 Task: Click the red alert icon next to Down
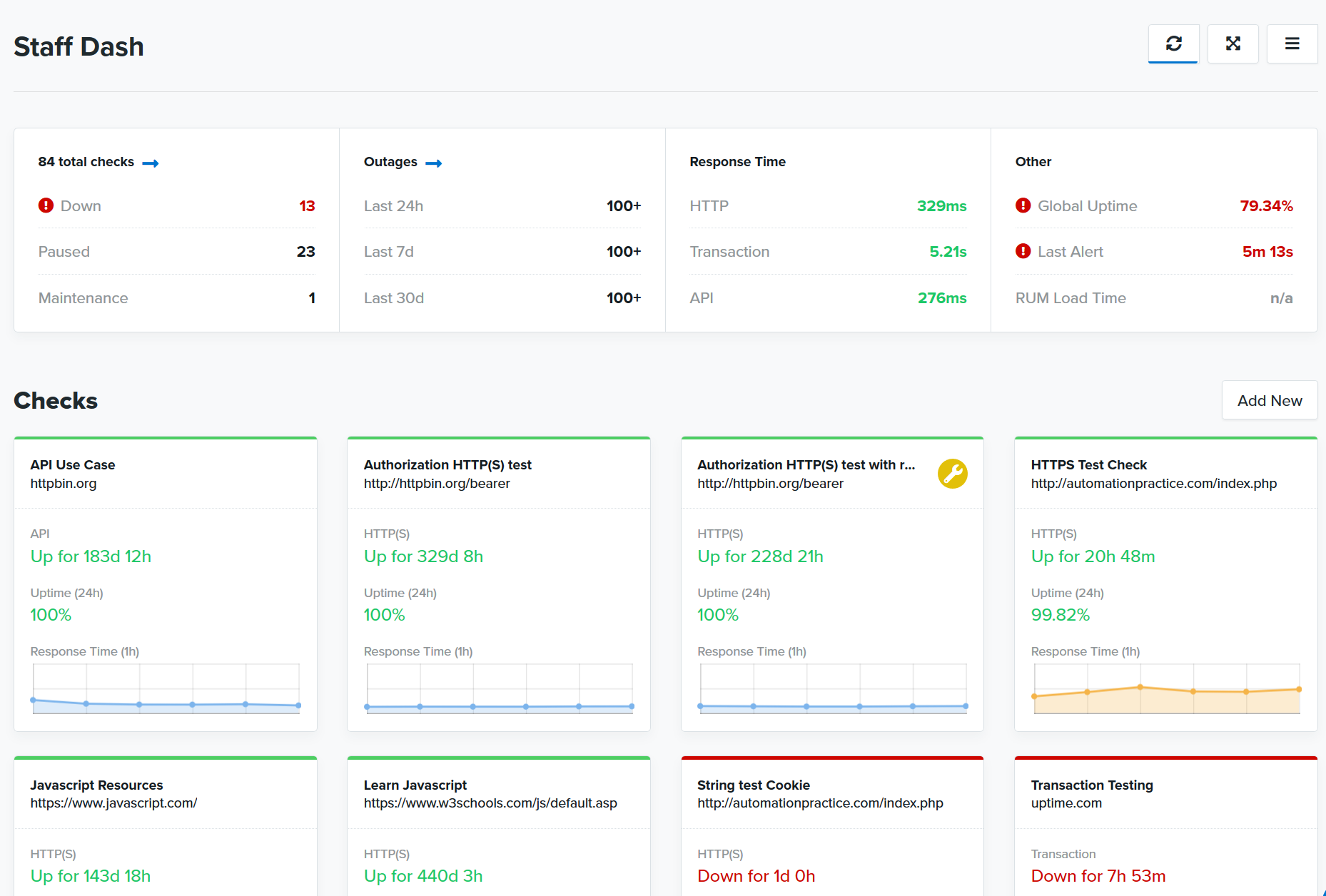46,205
